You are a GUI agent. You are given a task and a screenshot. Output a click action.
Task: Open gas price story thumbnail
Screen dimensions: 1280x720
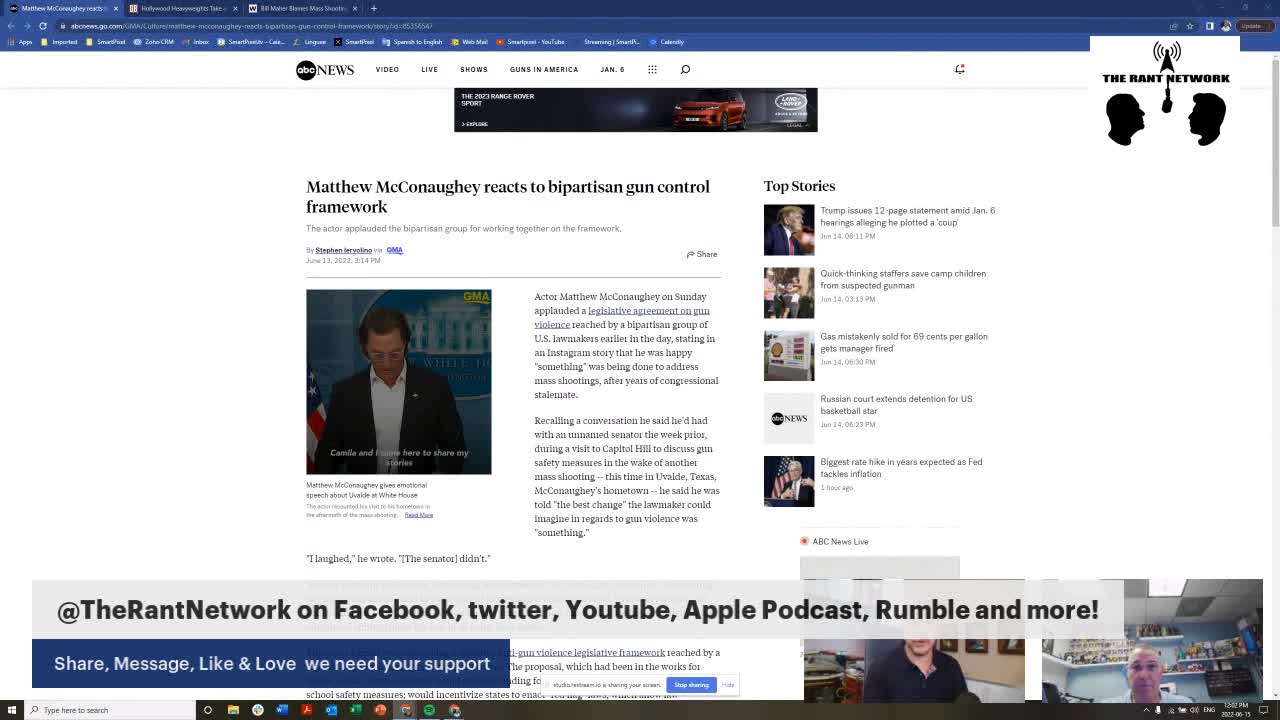pyautogui.click(x=789, y=356)
